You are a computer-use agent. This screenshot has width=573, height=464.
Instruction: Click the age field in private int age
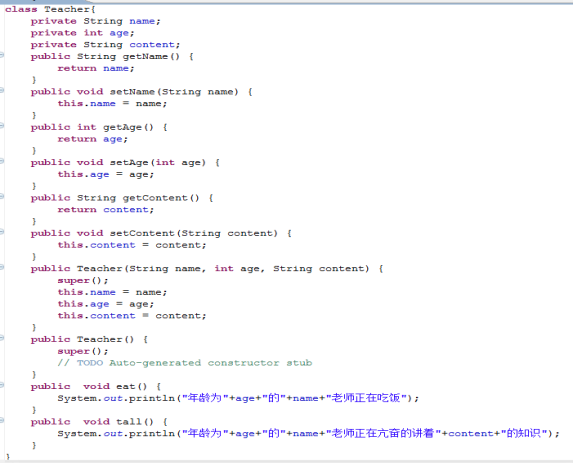[x=119, y=33]
